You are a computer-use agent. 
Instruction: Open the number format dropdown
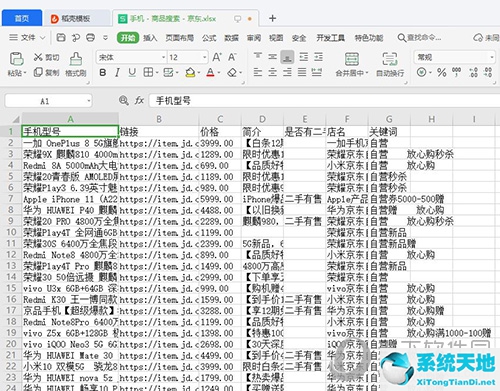point(492,57)
